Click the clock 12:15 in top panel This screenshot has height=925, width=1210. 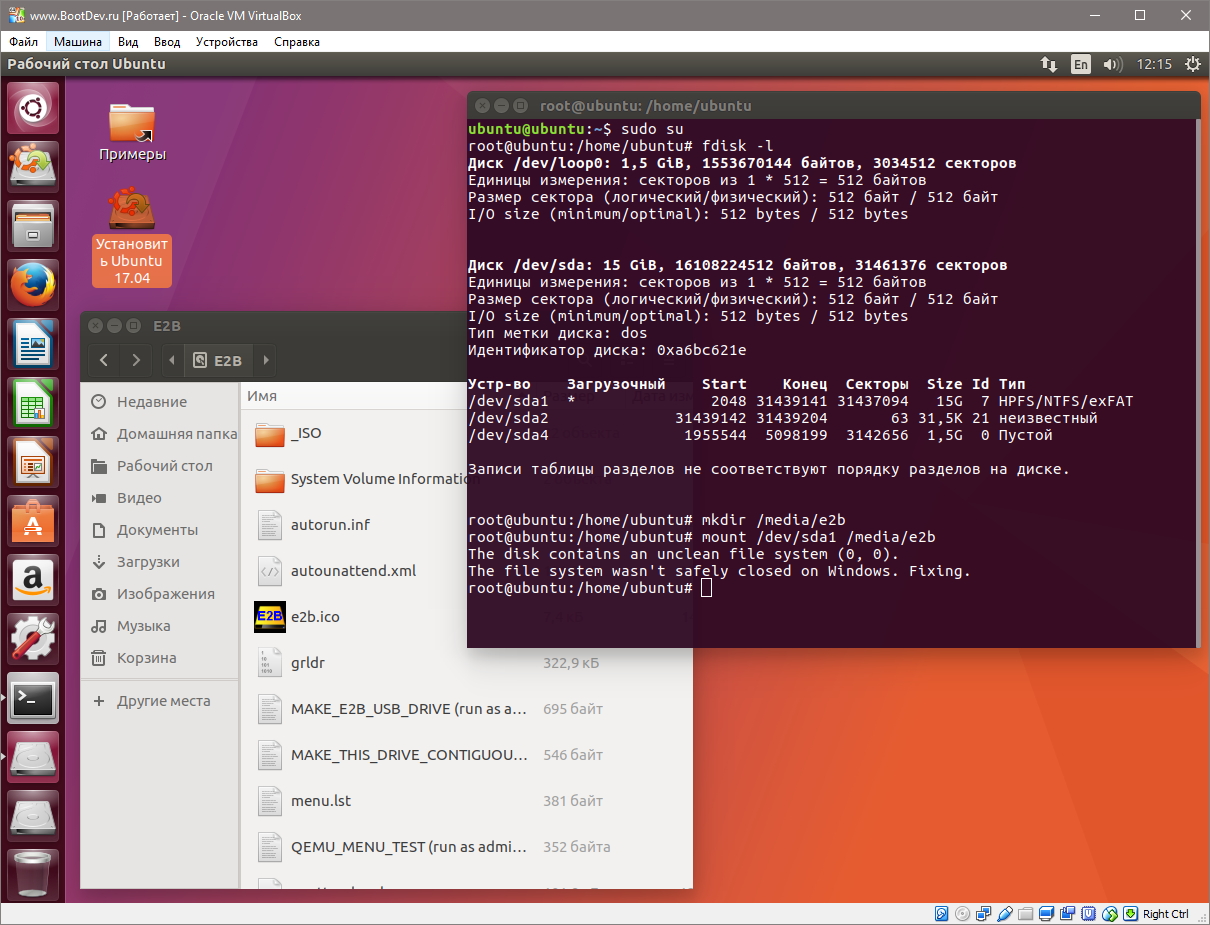click(x=1154, y=64)
